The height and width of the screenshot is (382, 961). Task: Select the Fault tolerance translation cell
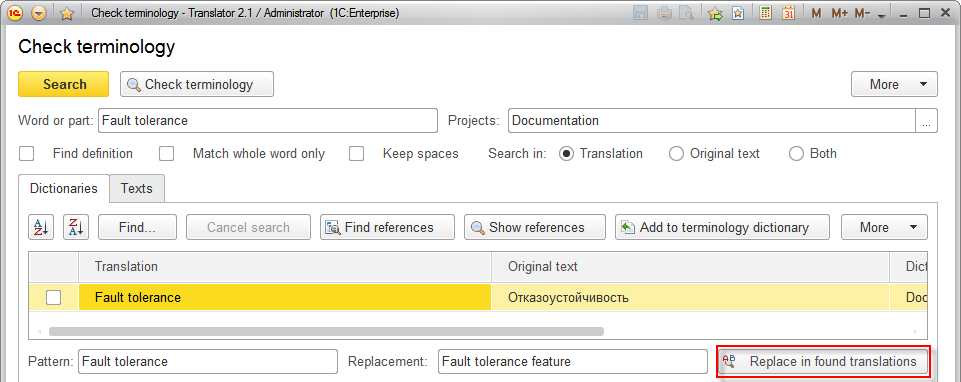pos(285,297)
